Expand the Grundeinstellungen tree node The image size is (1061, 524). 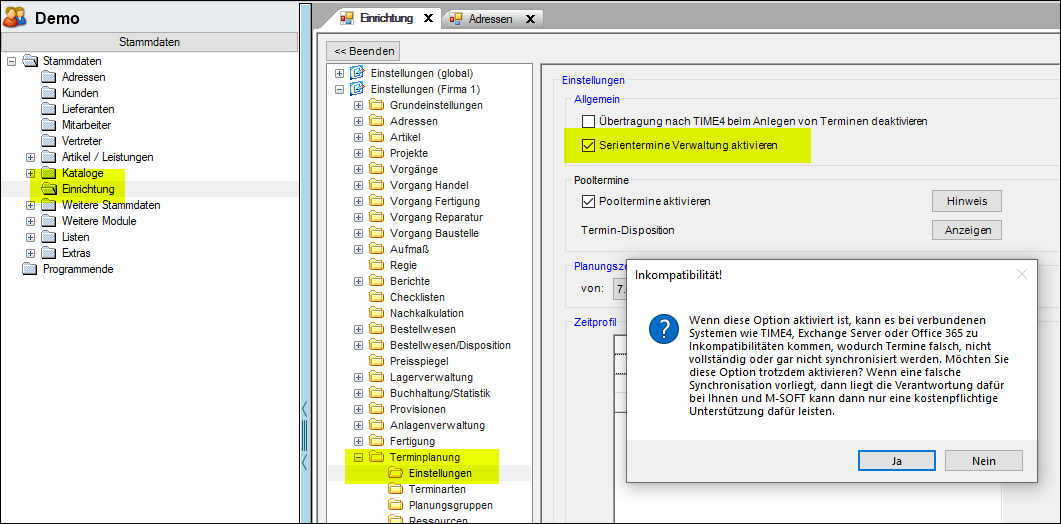click(x=358, y=105)
